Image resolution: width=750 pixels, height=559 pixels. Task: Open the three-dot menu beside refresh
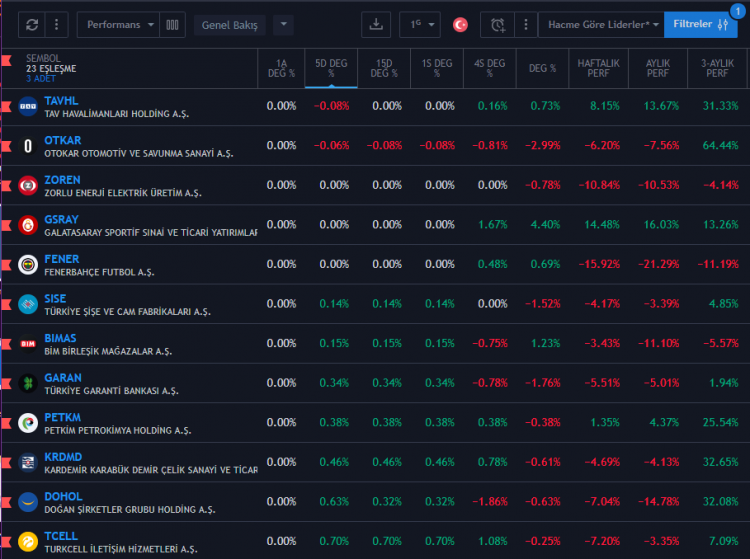point(56,24)
